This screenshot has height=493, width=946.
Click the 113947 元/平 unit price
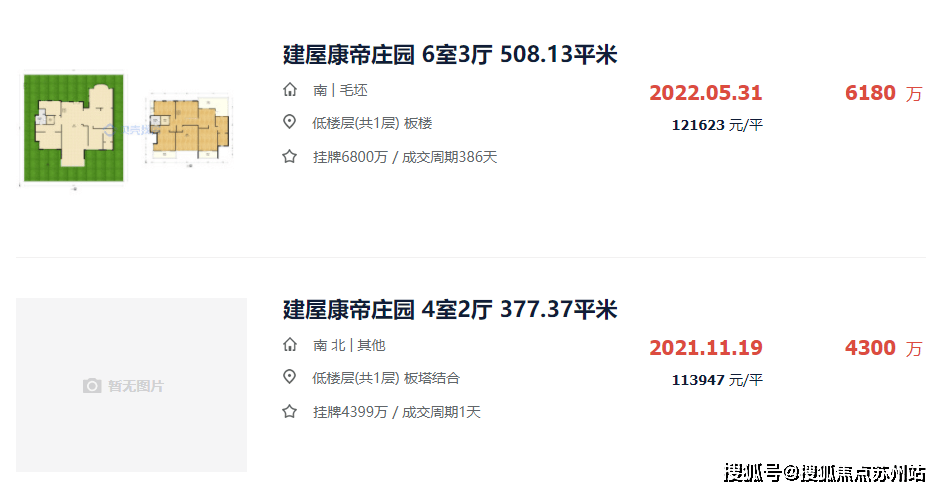pyautogui.click(x=717, y=380)
